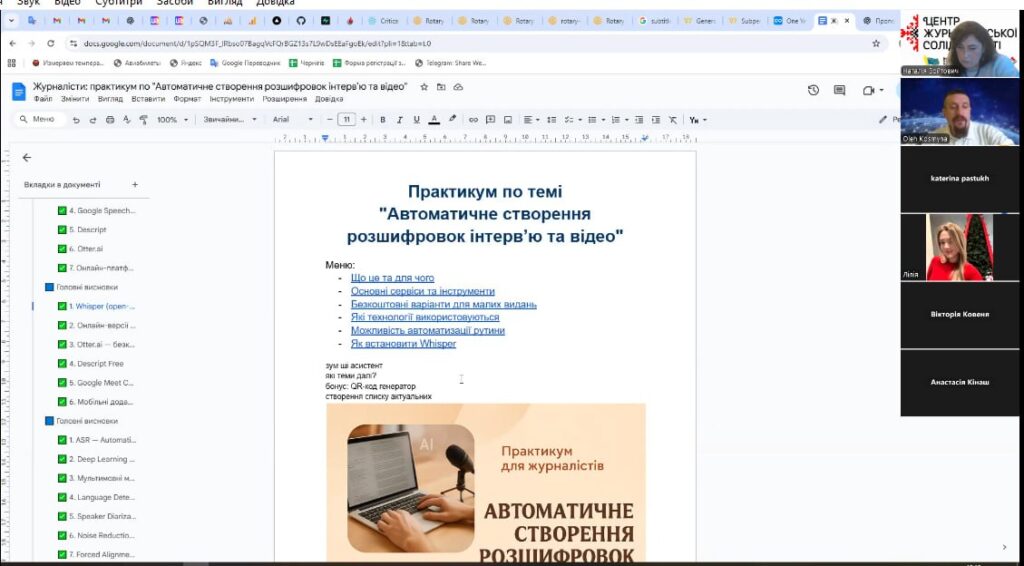This screenshot has width=1024, height=566.
Task: Open the Розширення menu
Action: pos(285,99)
